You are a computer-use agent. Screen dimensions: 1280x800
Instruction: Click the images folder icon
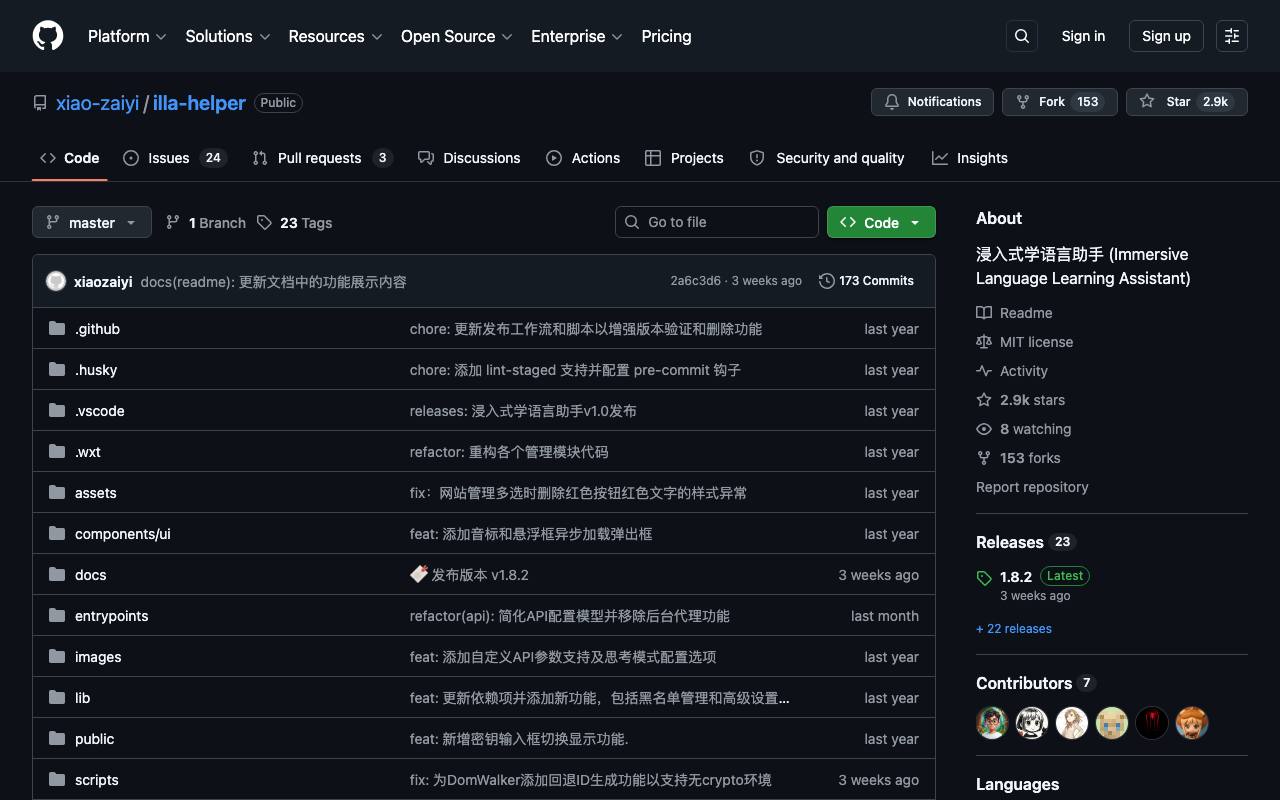(57, 657)
